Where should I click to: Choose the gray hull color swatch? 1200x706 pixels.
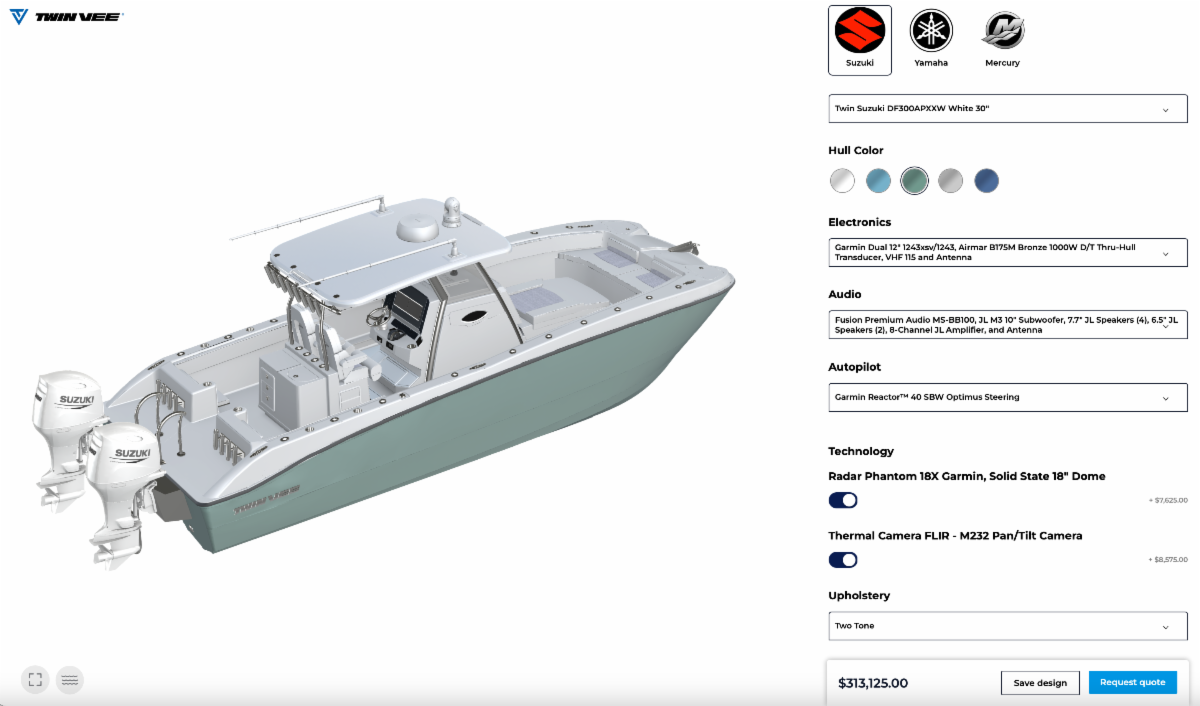tap(950, 181)
